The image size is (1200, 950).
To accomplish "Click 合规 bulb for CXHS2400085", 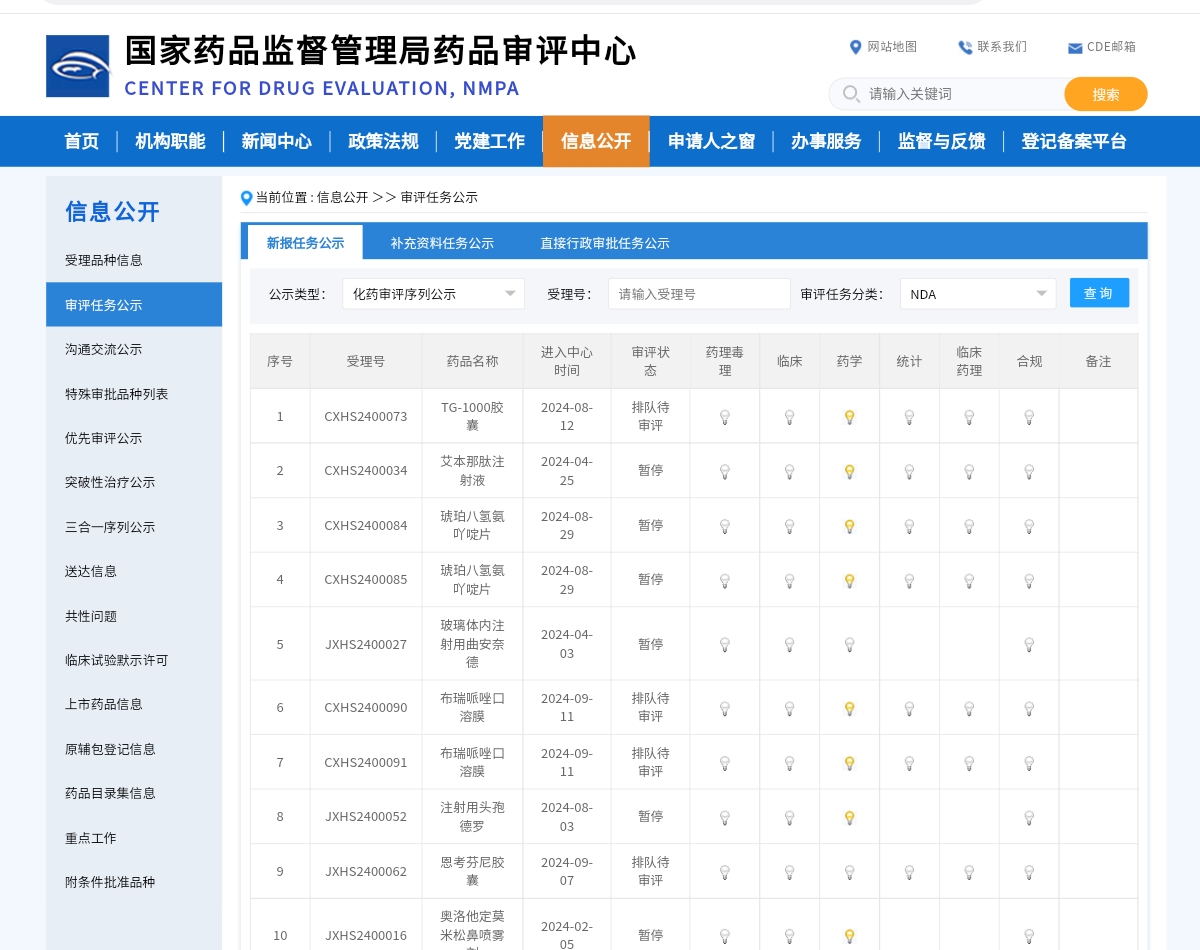I will pyautogui.click(x=1029, y=580).
